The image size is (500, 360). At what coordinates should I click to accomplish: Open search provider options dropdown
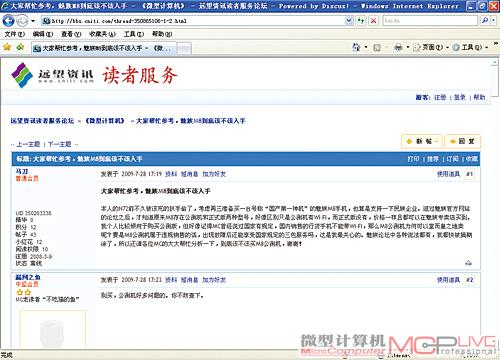pyautogui.click(x=493, y=21)
